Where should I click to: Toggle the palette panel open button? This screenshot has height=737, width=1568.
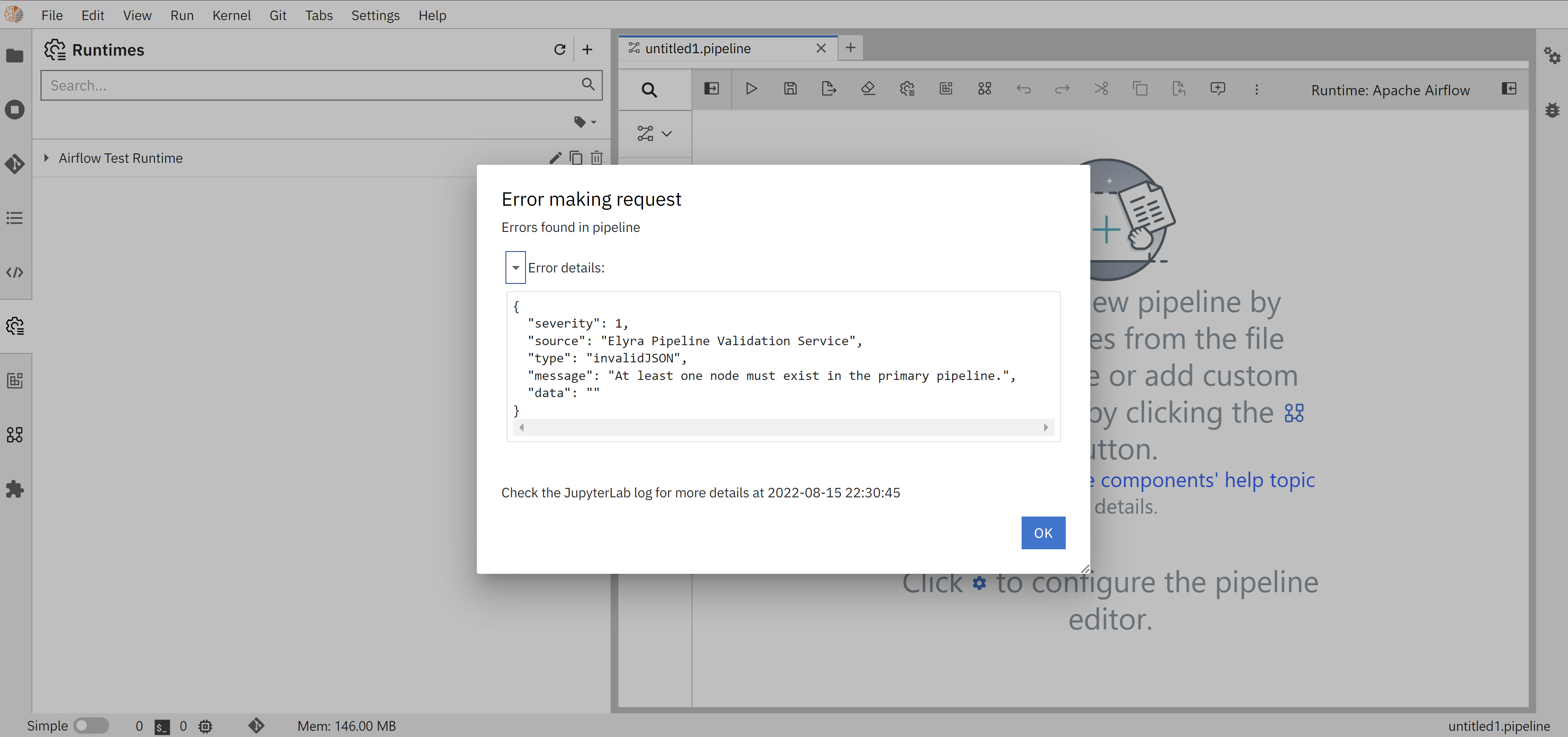tap(711, 89)
